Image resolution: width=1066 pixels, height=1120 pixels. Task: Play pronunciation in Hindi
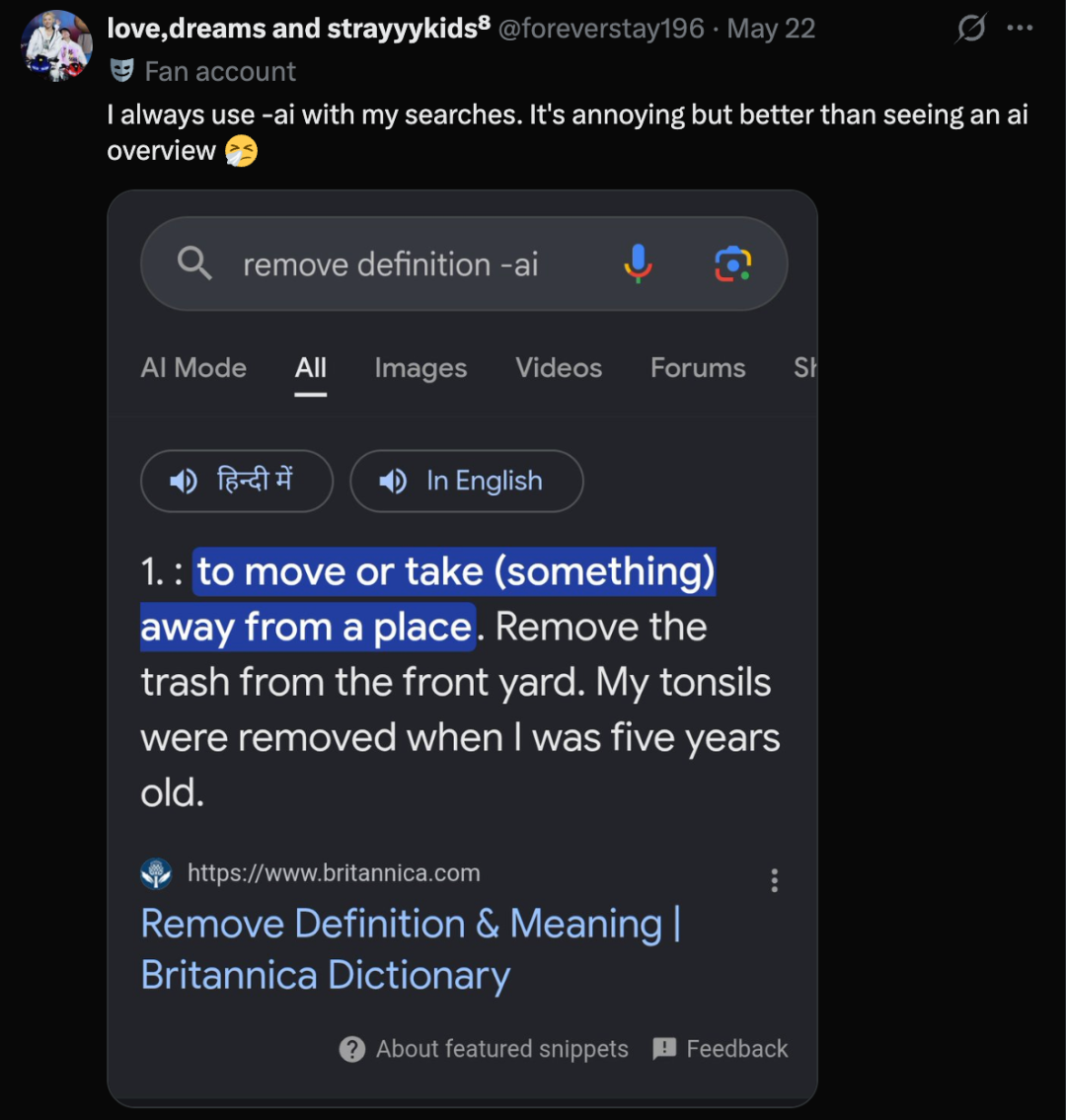[237, 481]
